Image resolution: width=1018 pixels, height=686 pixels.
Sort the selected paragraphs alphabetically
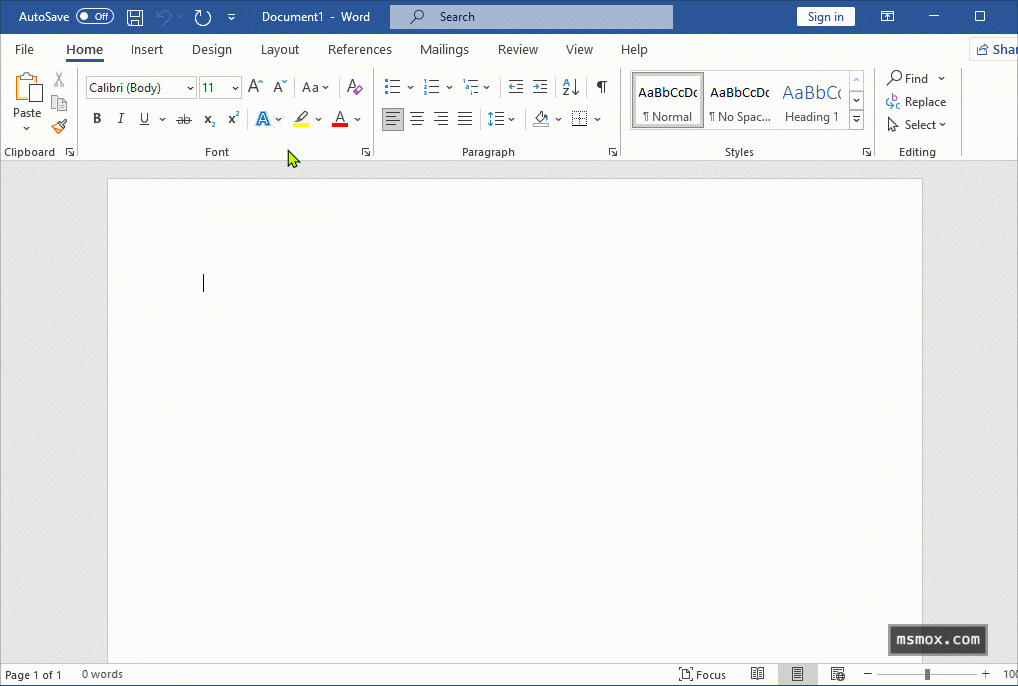(570, 88)
